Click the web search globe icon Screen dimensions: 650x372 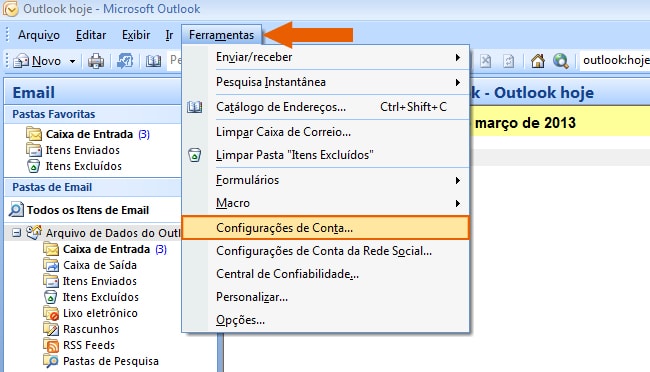[x=561, y=61]
